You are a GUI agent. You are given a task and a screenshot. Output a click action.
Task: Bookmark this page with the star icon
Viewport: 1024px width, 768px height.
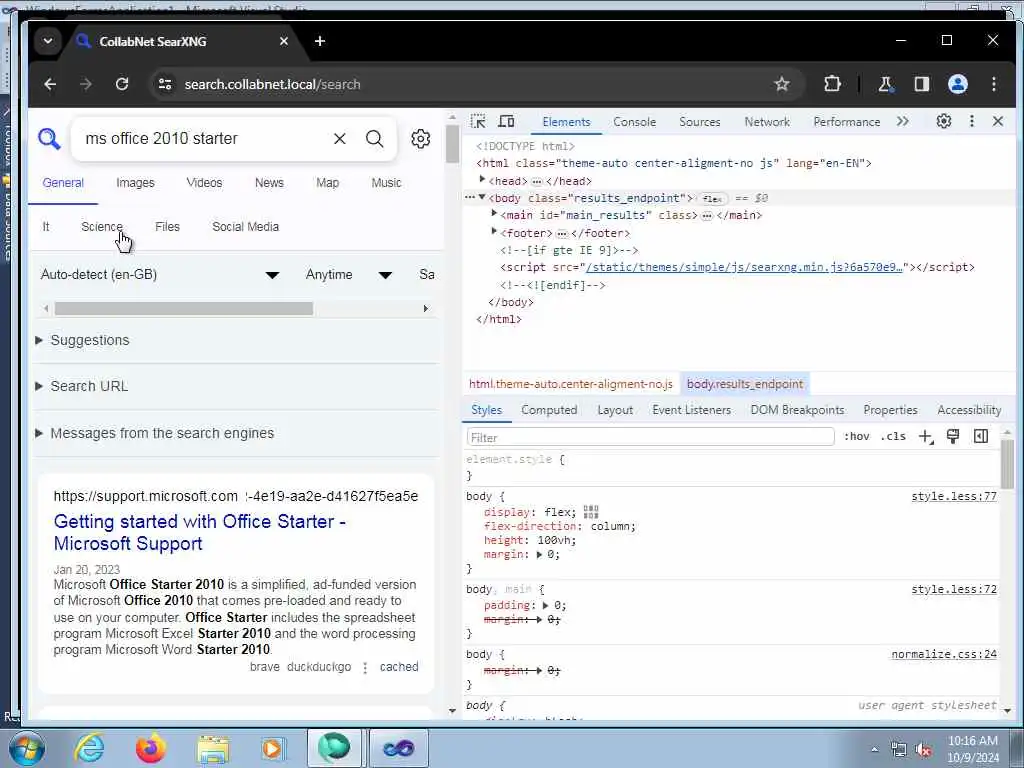782,84
